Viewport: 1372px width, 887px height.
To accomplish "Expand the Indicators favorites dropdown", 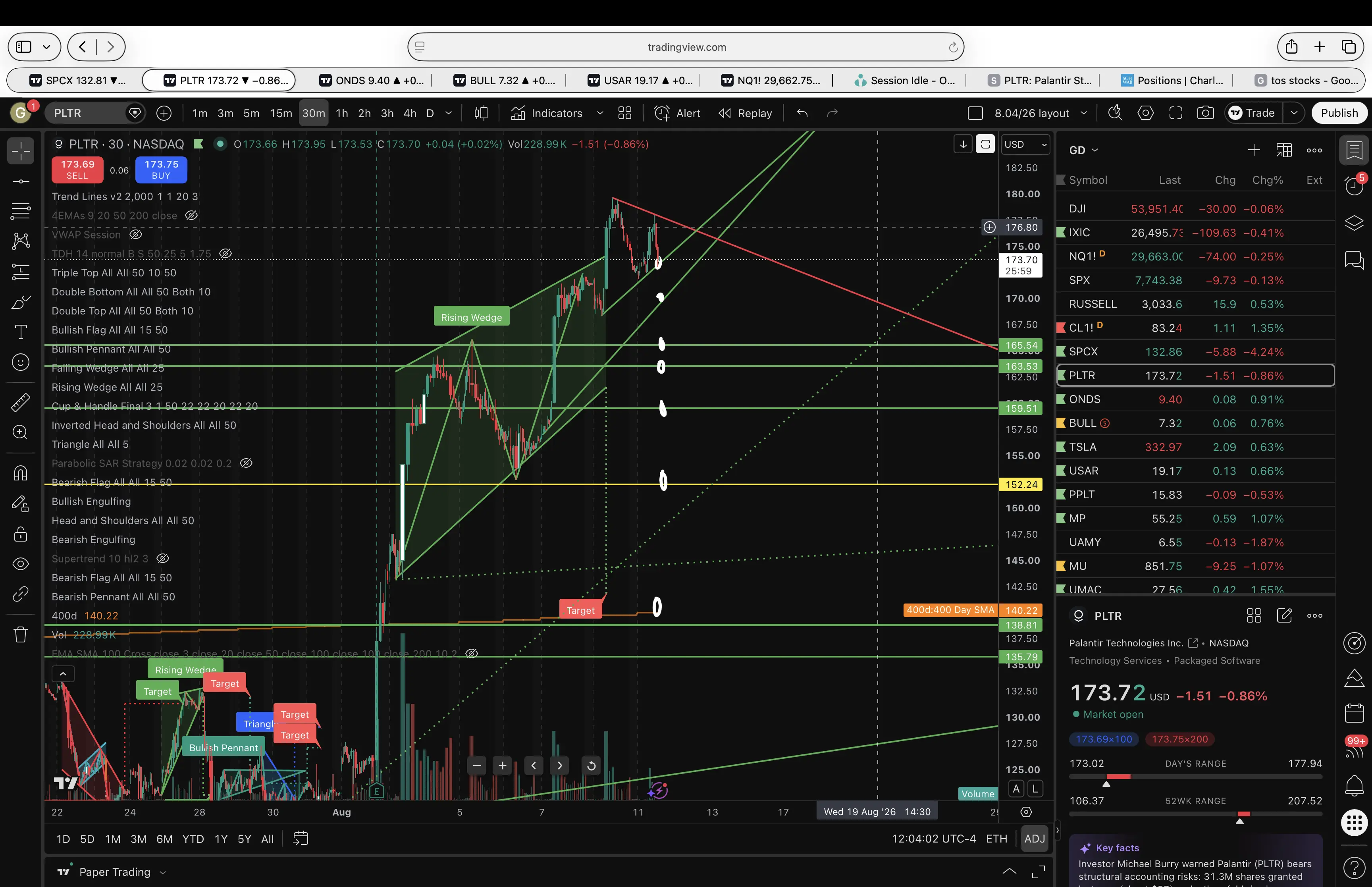I will tap(600, 114).
